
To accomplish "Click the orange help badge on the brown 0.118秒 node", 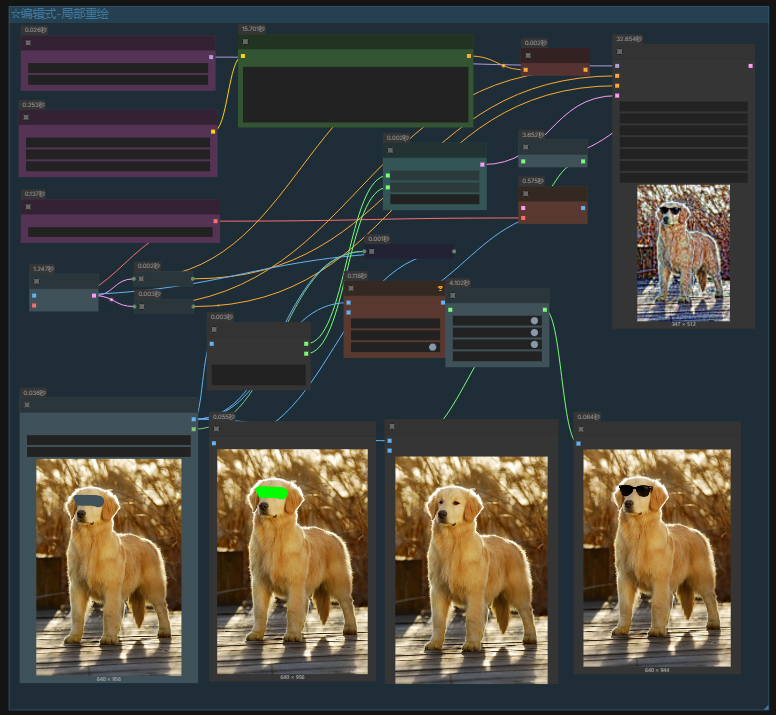I will [440, 288].
